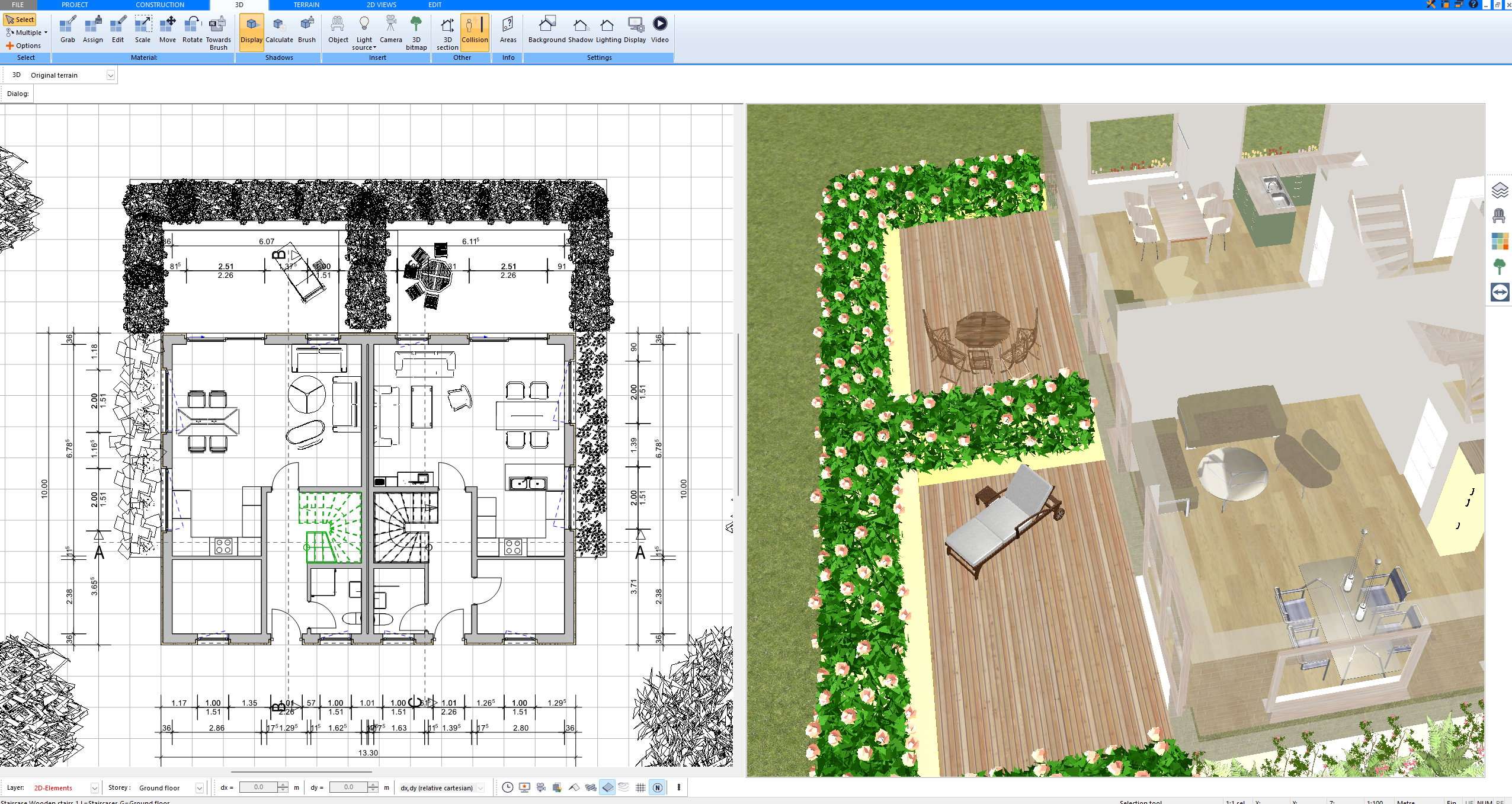Switch to the 2D VIEWS tab
Viewport: 1512px width, 804px height.
[381, 5]
